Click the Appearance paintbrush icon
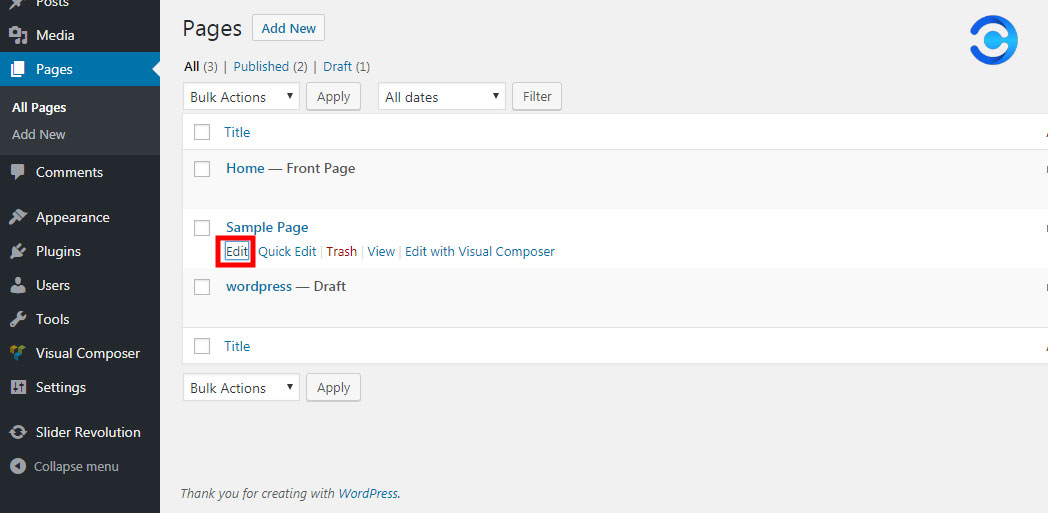The width and height of the screenshot is (1048, 513). pos(18,217)
